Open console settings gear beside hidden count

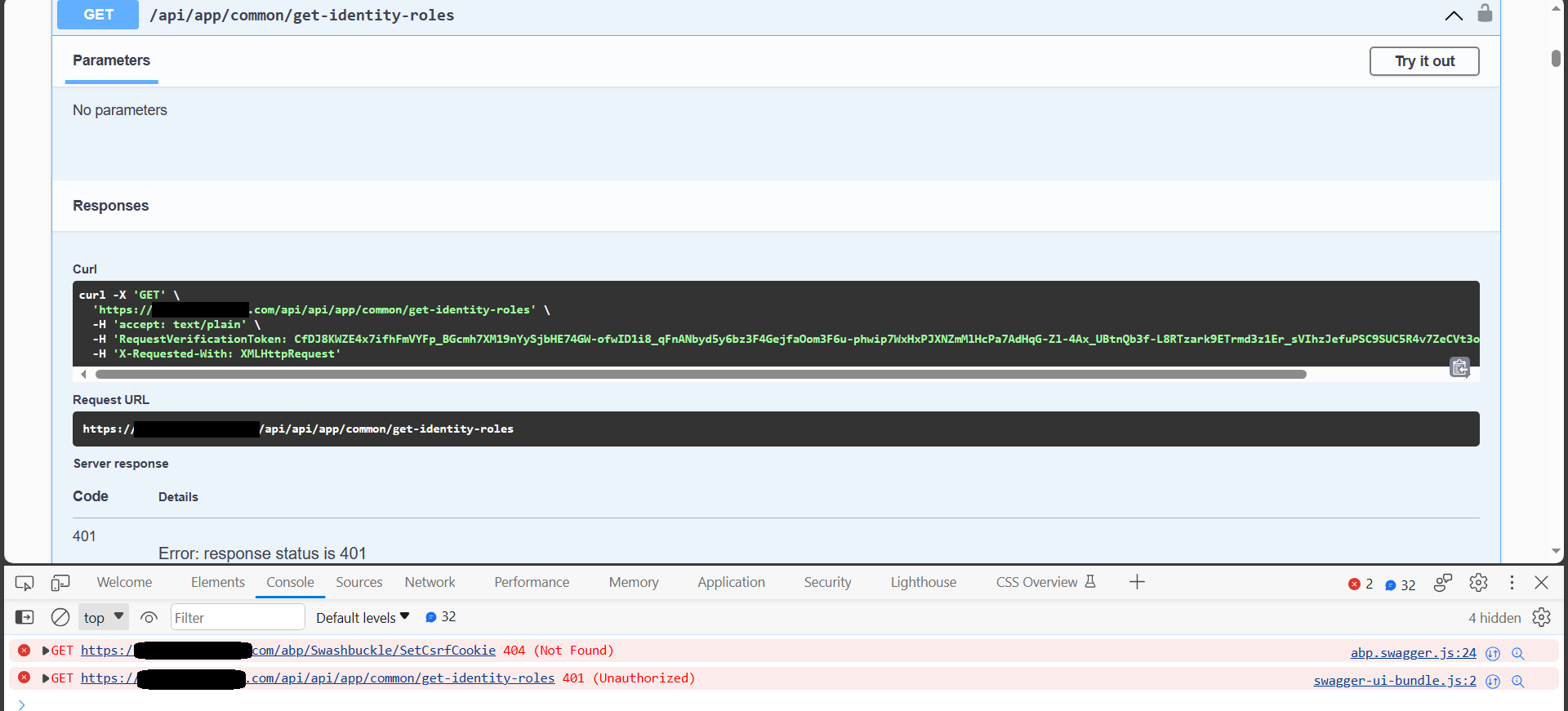click(1541, 618)
